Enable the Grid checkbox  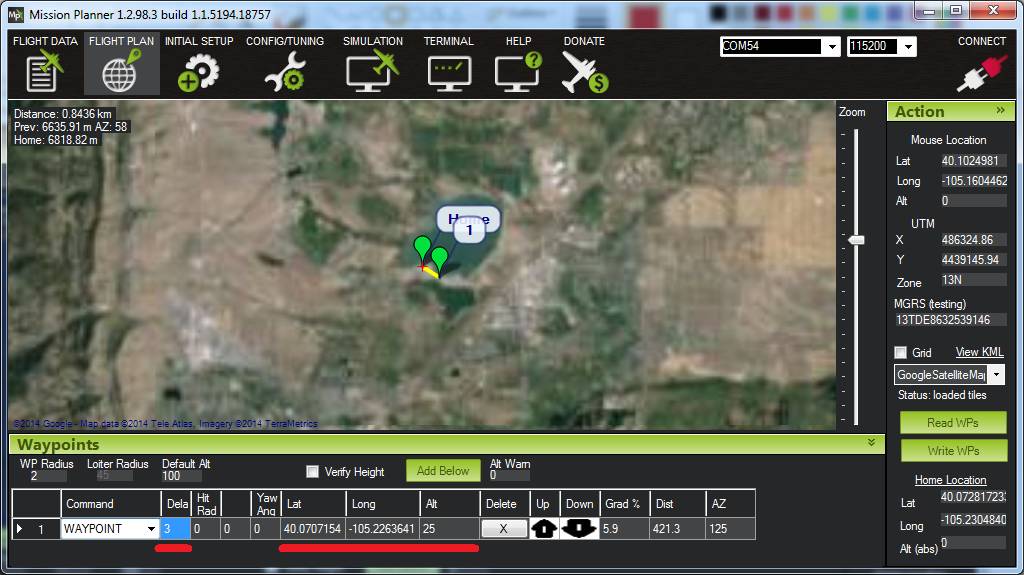[900, 353]
